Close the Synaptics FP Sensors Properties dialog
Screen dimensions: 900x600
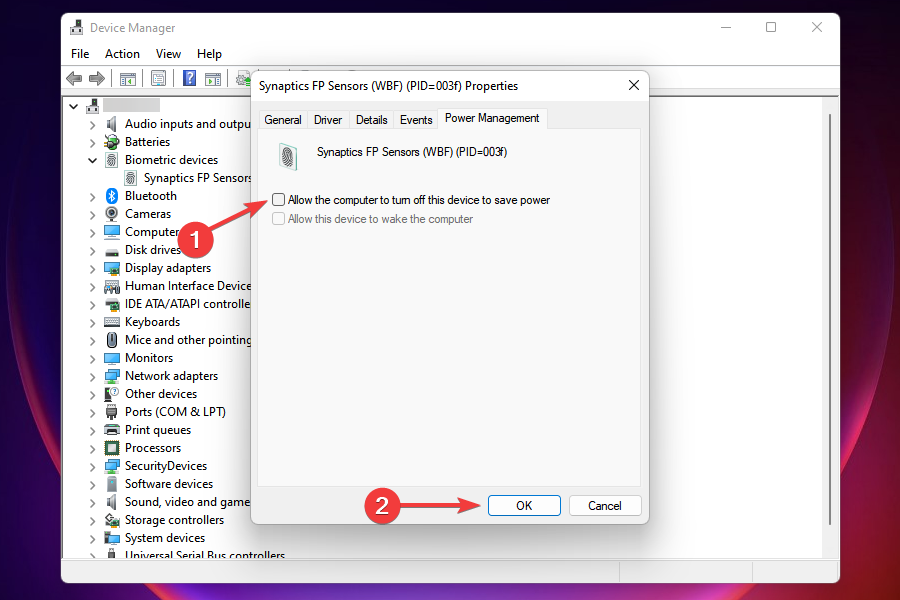[x=634, y=86]
